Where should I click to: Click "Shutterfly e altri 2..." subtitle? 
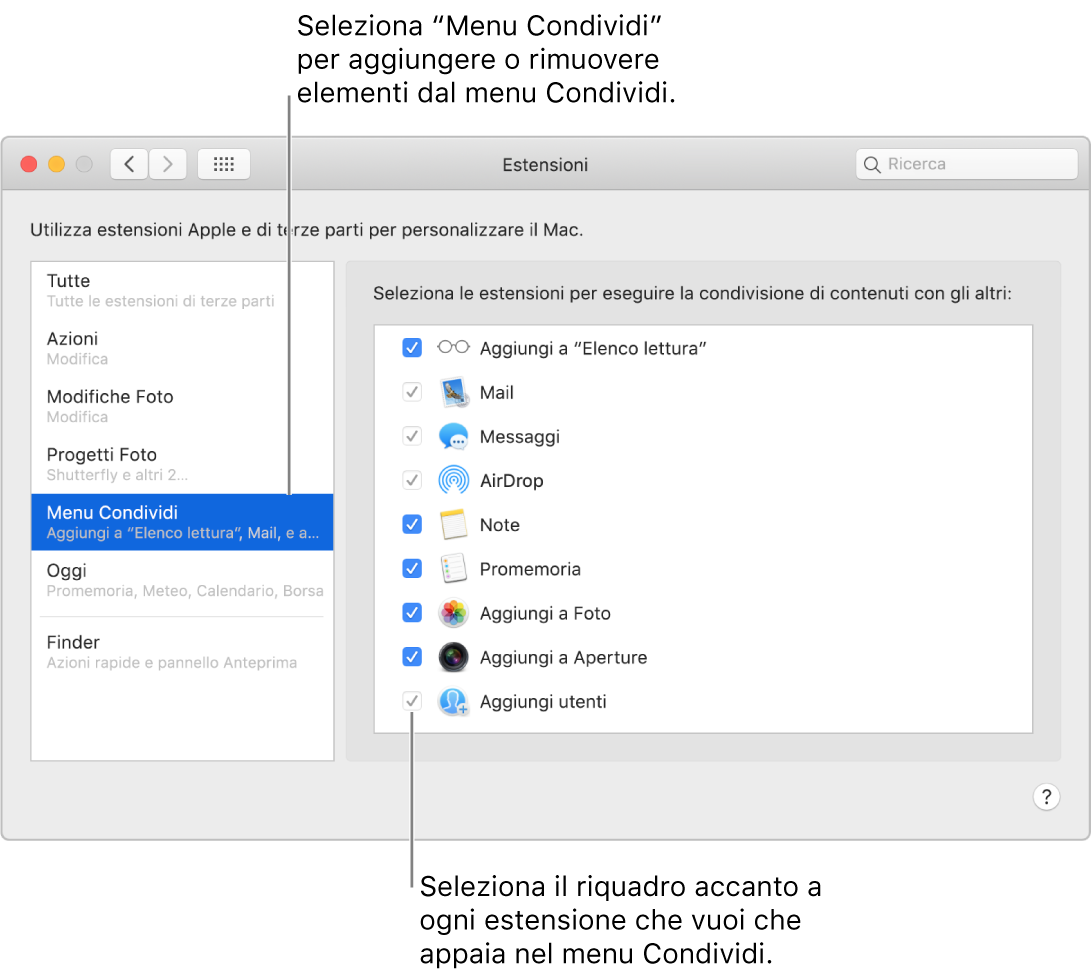tap(117, 475)
